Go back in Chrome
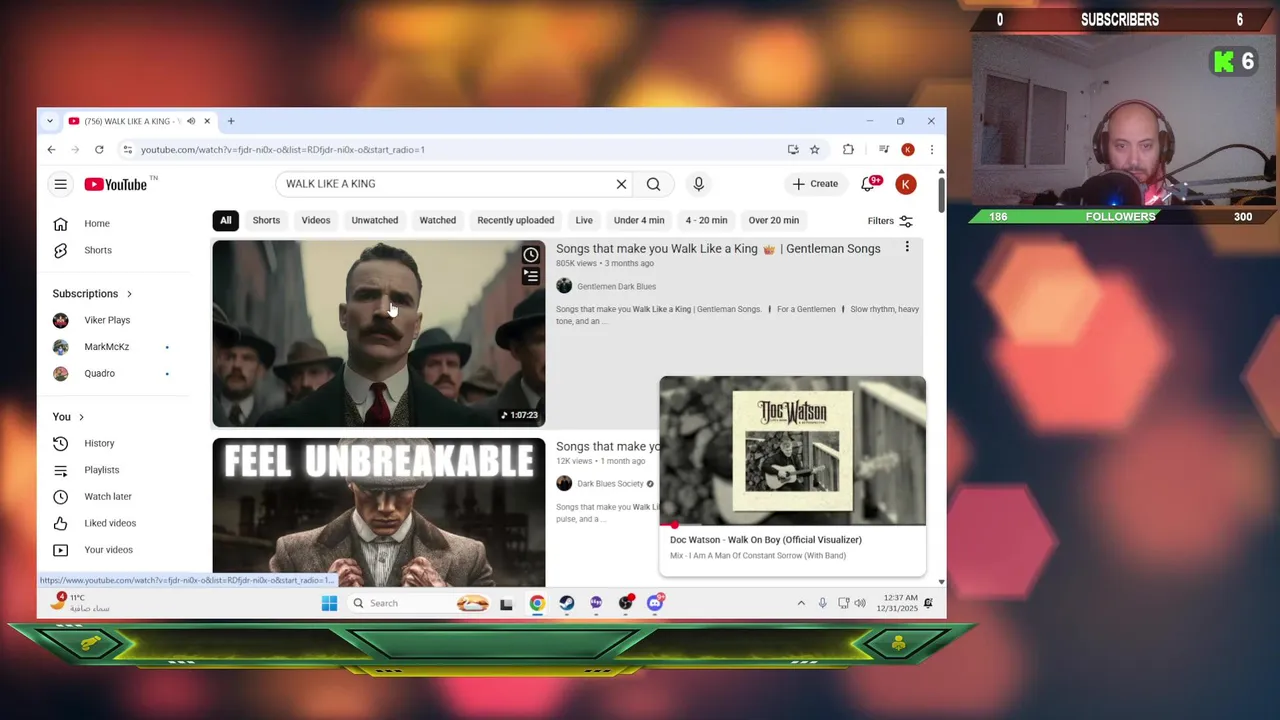This screenshot has width=1280, height=720. [x=51, y=150]
